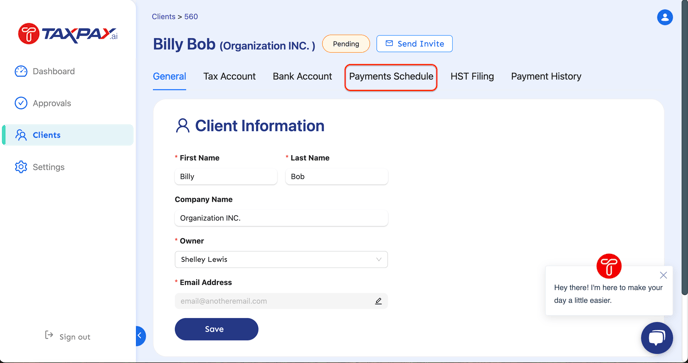The image size is (688, 363).
Task: Click the edit pencil icon for email
Action: tap(378, 301)
